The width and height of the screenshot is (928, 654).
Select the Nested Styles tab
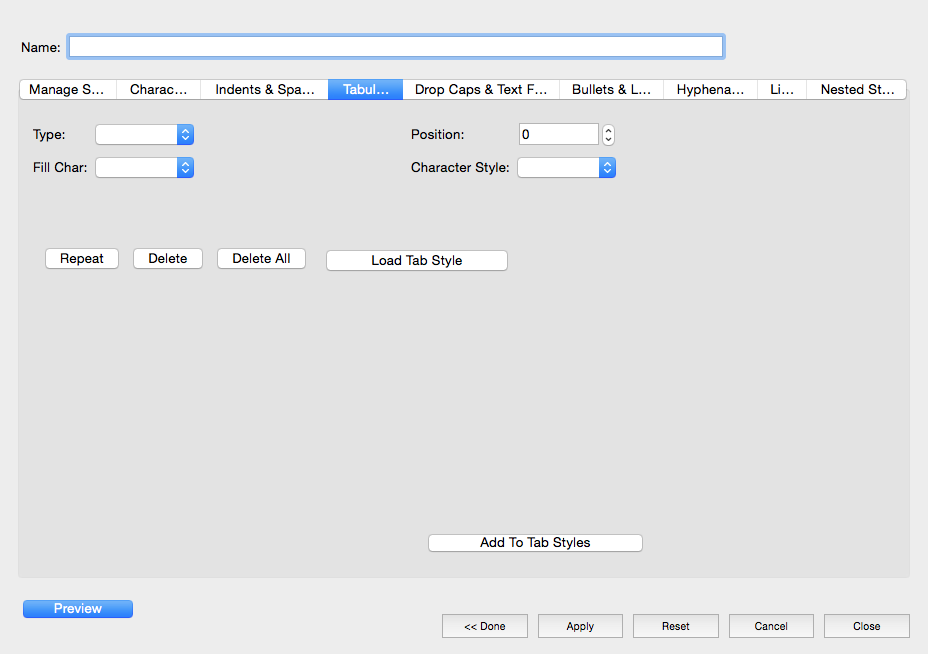857,90
